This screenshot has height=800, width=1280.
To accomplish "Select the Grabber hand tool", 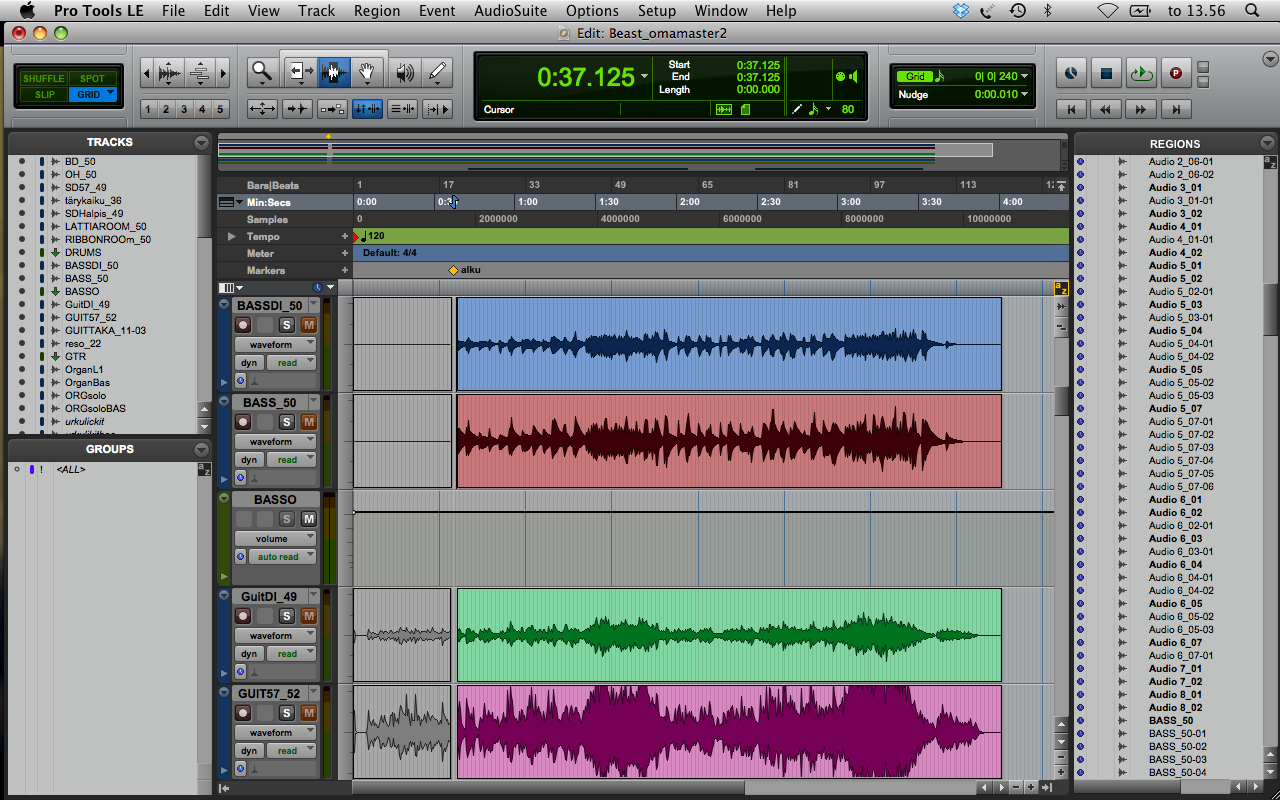I will click(x=367, y=72).
